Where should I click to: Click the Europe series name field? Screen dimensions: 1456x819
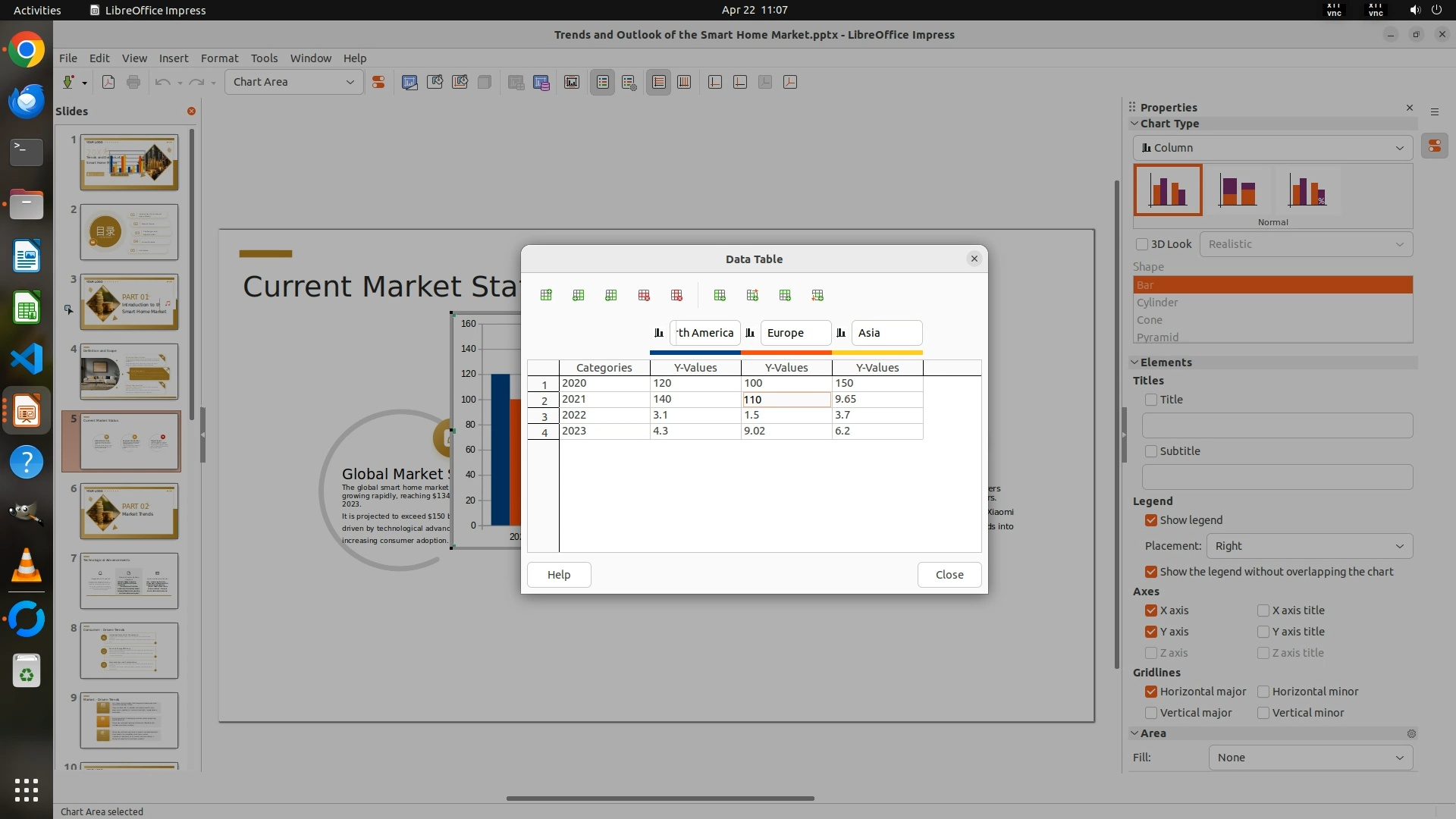point(795,333)
